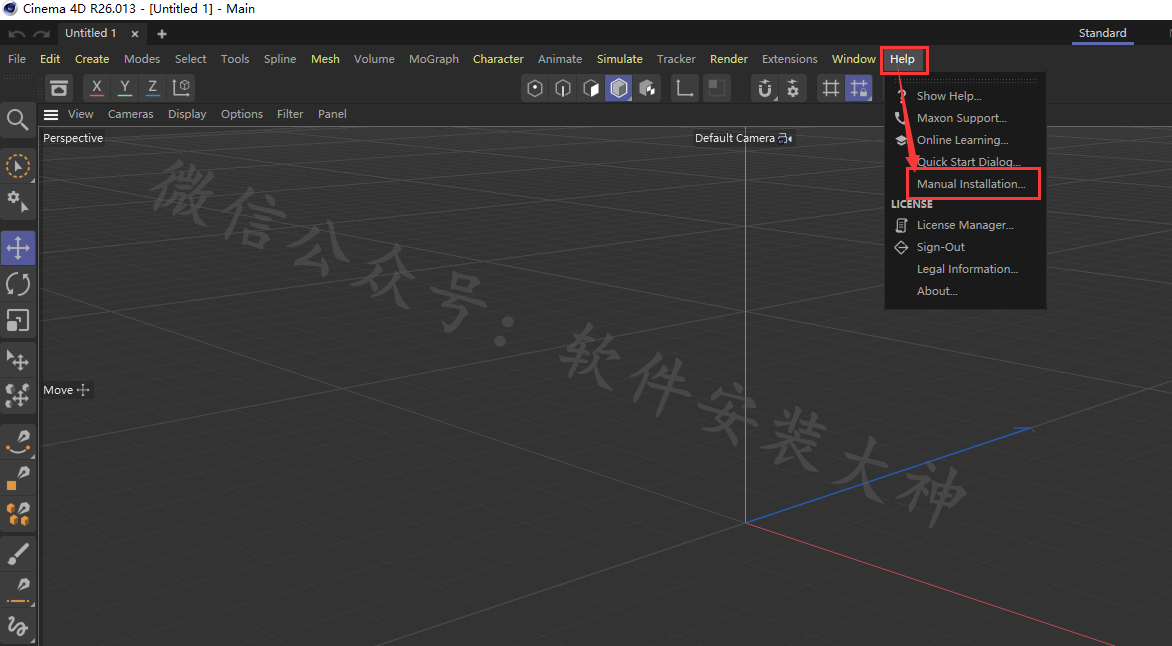Toggle the Z axis lock
Viewport: 1172px width, 646px height.
pyautogui.click(x=152, y=87)
